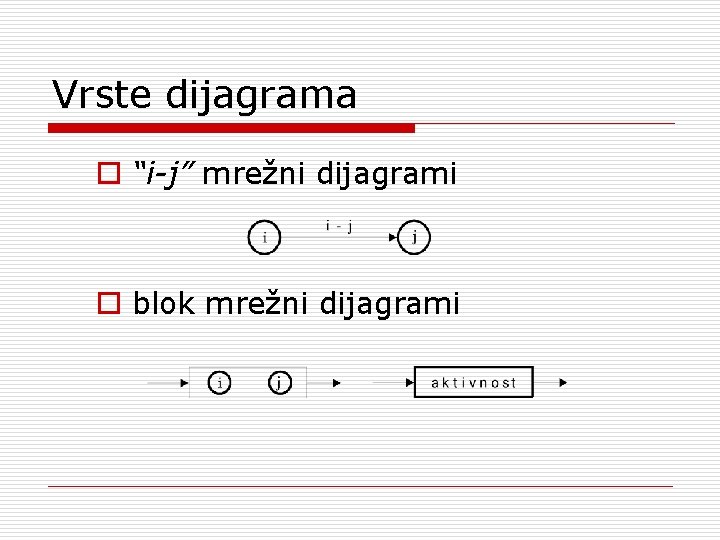Click the arrowhead just right of the i-j block
Image resolution: width=720 pixels, height=540 pixels.
[336, 382]
